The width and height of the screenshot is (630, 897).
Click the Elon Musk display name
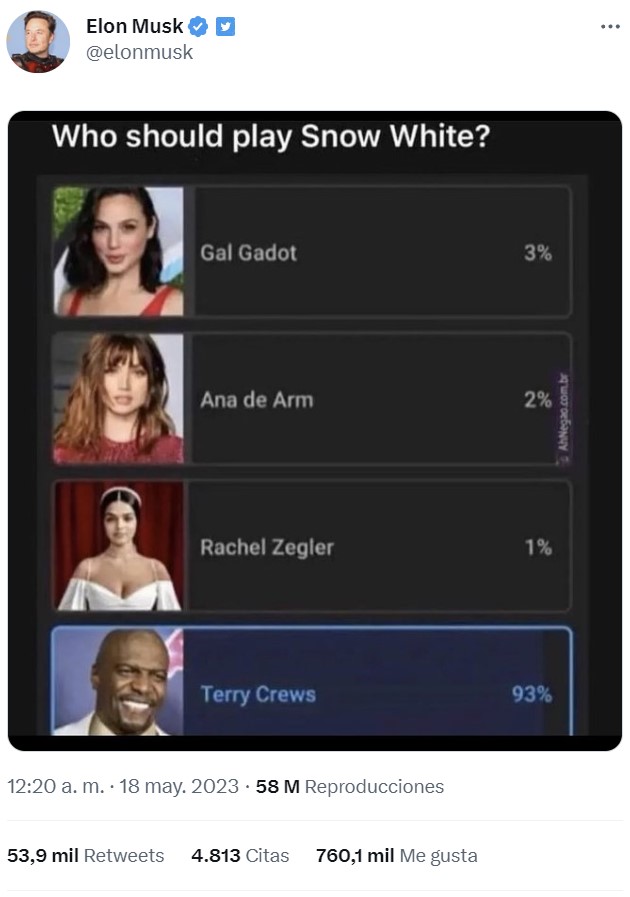point(134,26)
